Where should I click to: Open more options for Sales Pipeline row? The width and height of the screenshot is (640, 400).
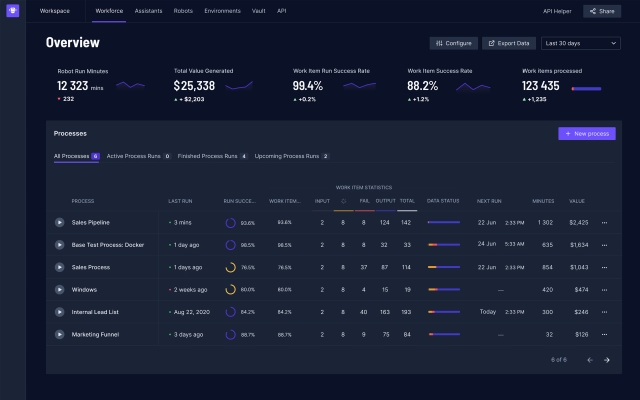[x=604, y=222]
